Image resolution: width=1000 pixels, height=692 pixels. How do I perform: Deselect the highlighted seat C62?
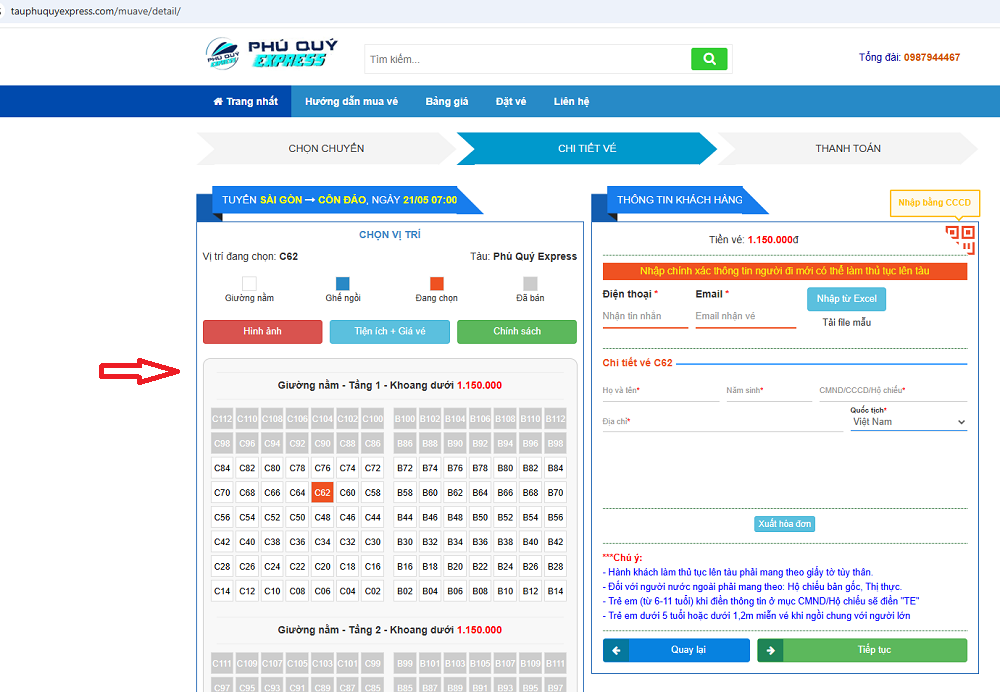coord(323,492)
